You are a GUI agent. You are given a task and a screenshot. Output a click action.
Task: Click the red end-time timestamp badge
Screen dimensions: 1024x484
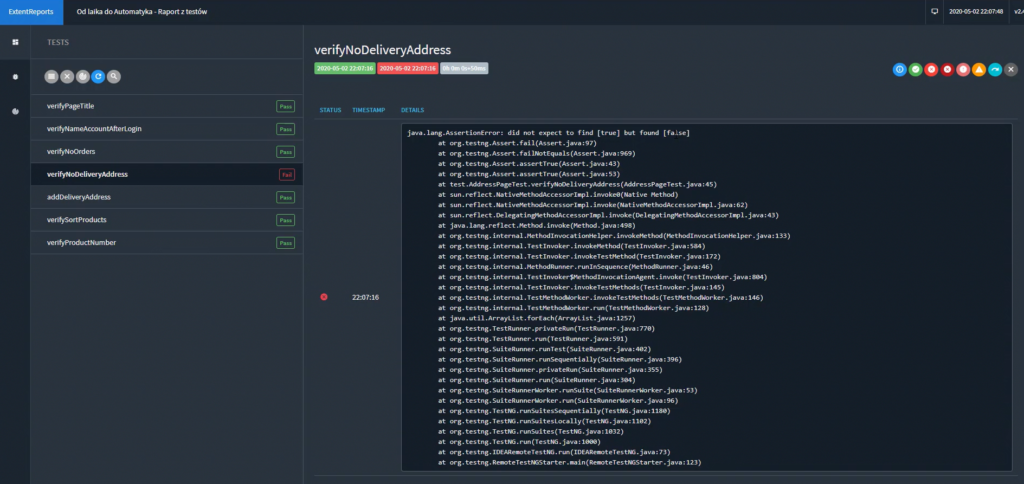[x=407, y=68]
